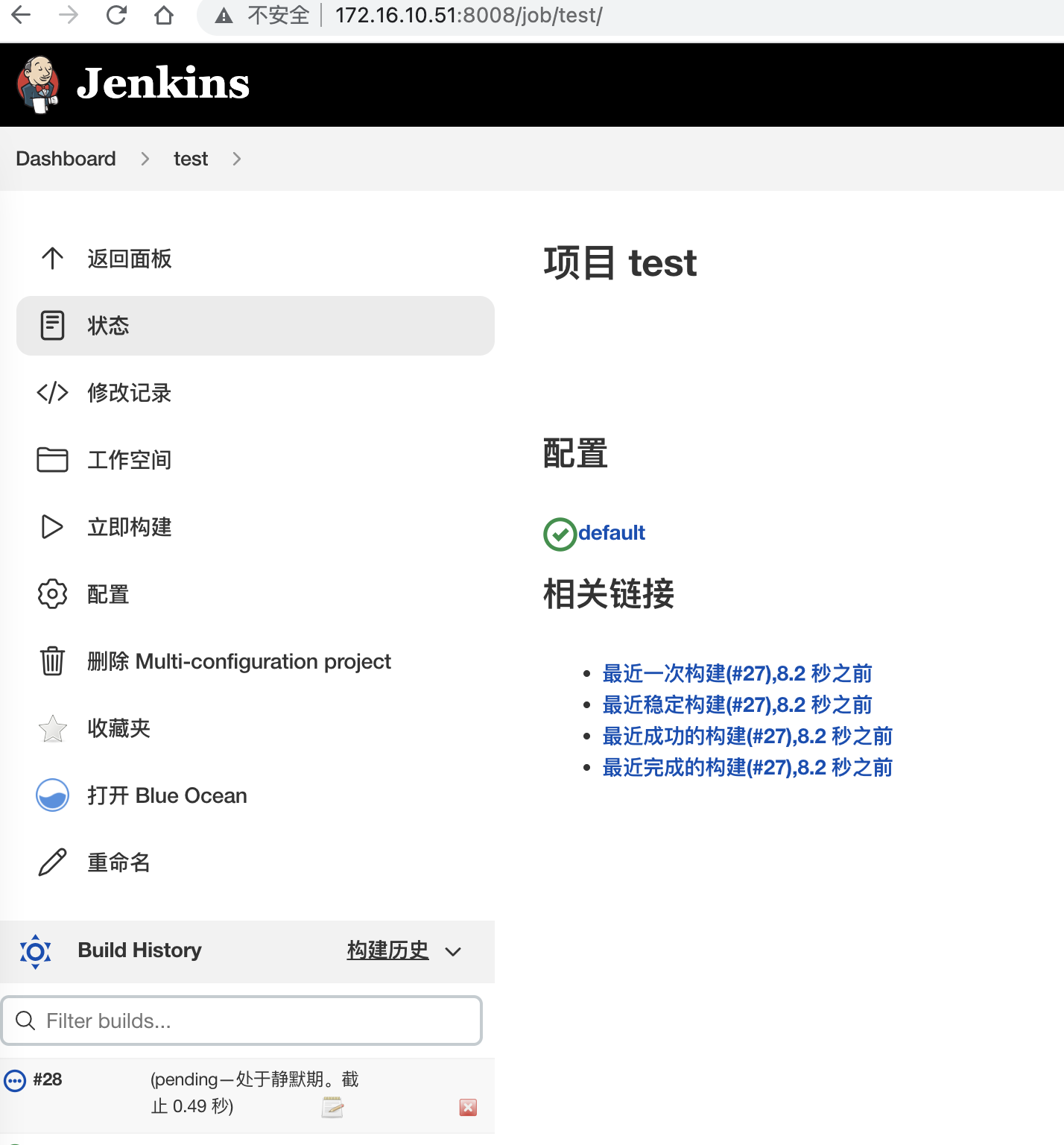Open 工作空间 from the sidebar
1064x1145 pixels.
click(x=129, y=460)
